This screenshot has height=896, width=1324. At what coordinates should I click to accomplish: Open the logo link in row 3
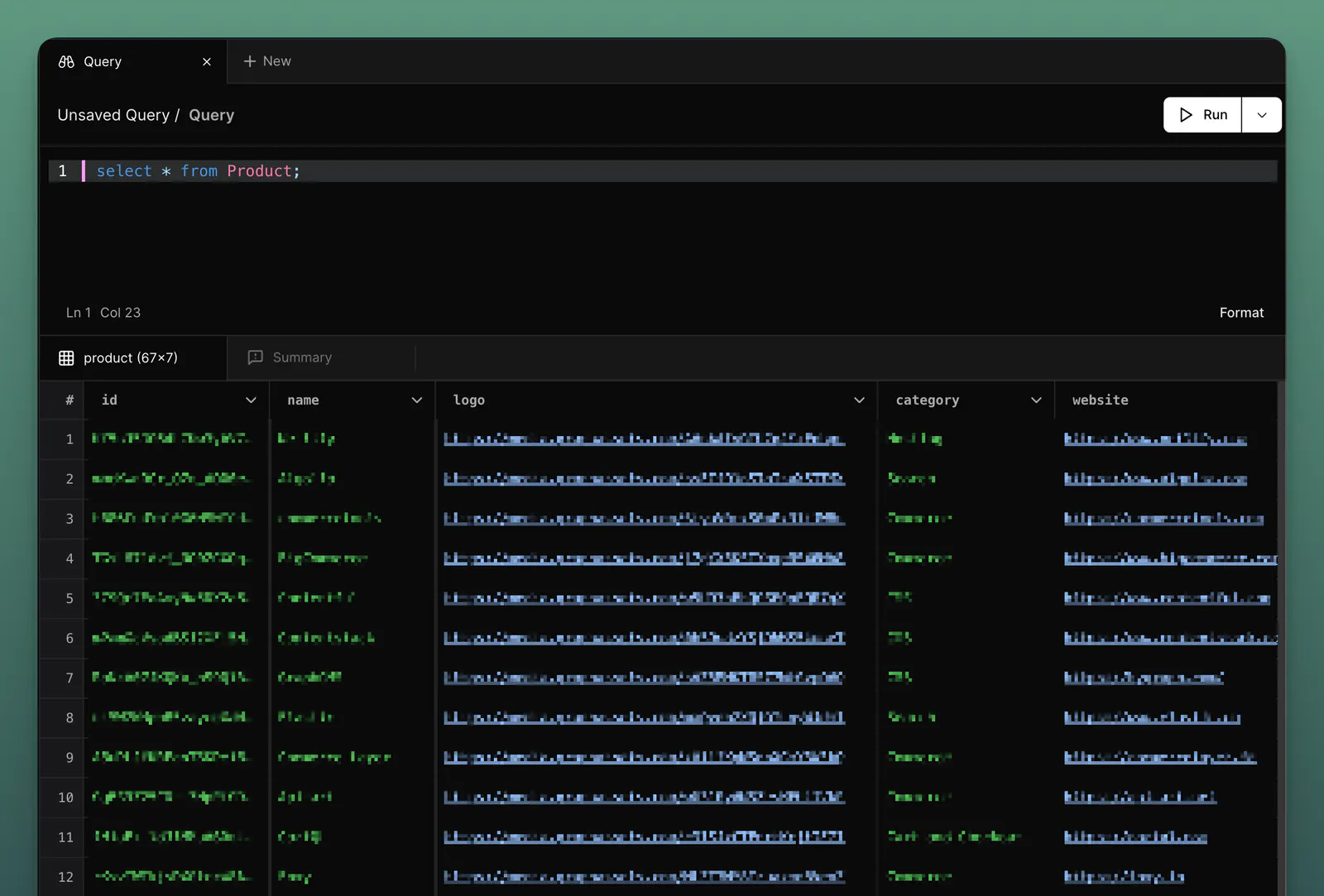point(644,519)
